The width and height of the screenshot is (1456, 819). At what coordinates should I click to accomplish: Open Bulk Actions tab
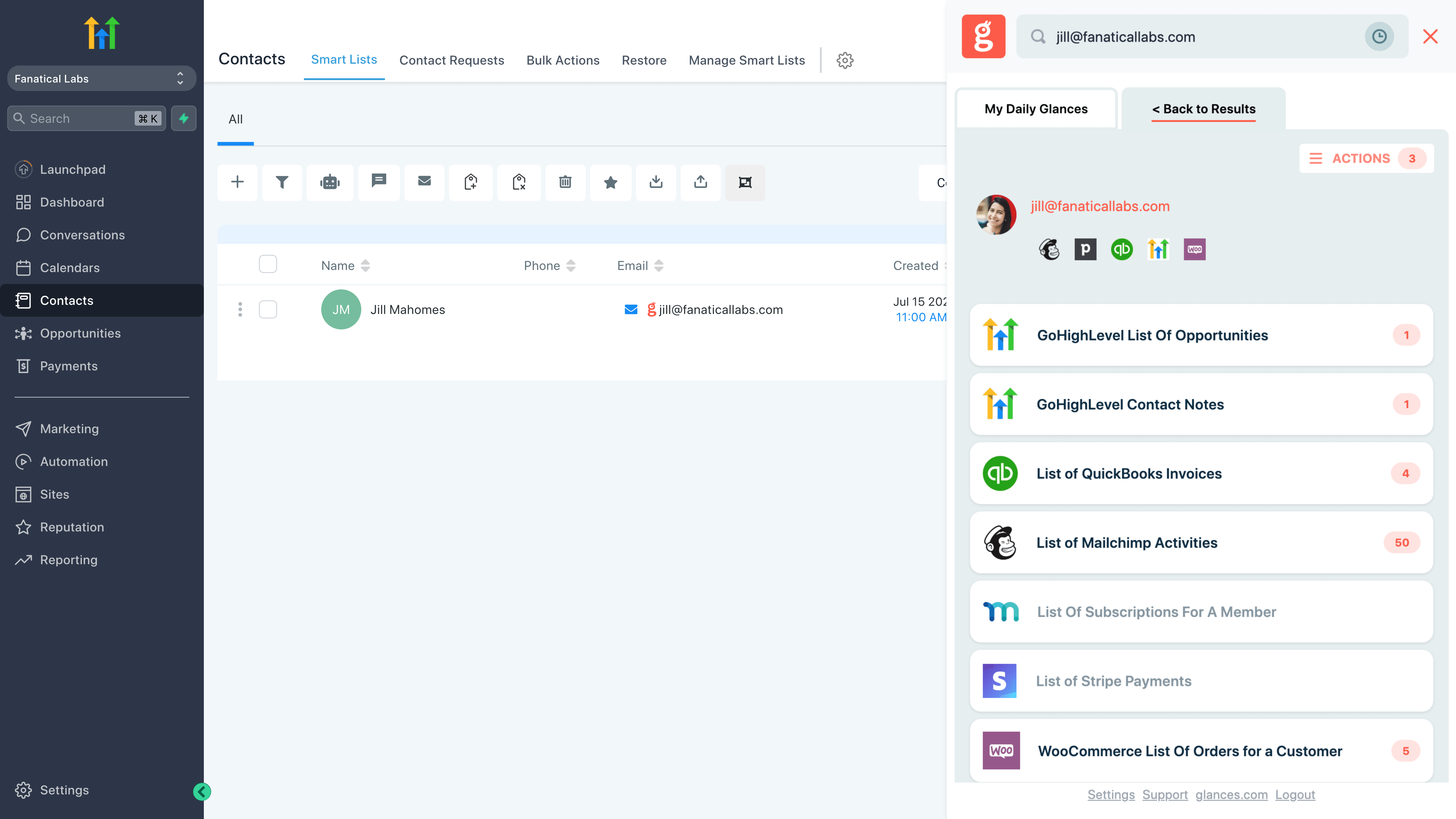tap(562, 60)
